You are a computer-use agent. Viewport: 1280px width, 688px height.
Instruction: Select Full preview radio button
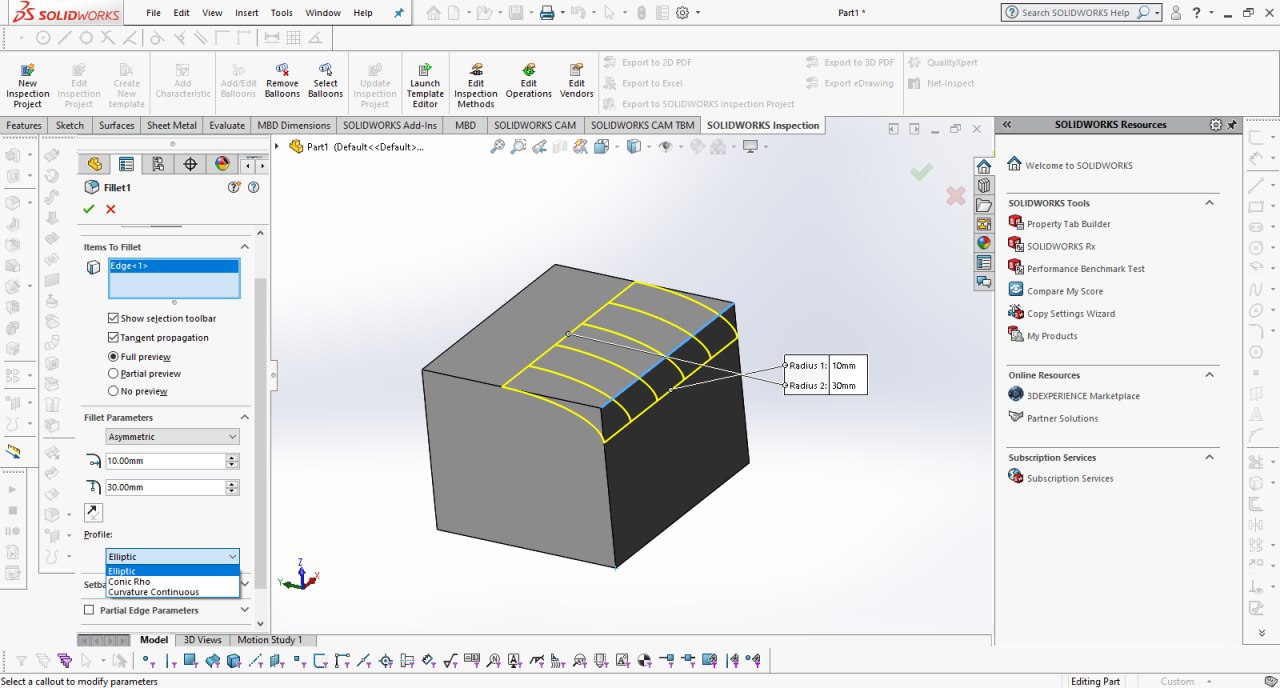113,357
